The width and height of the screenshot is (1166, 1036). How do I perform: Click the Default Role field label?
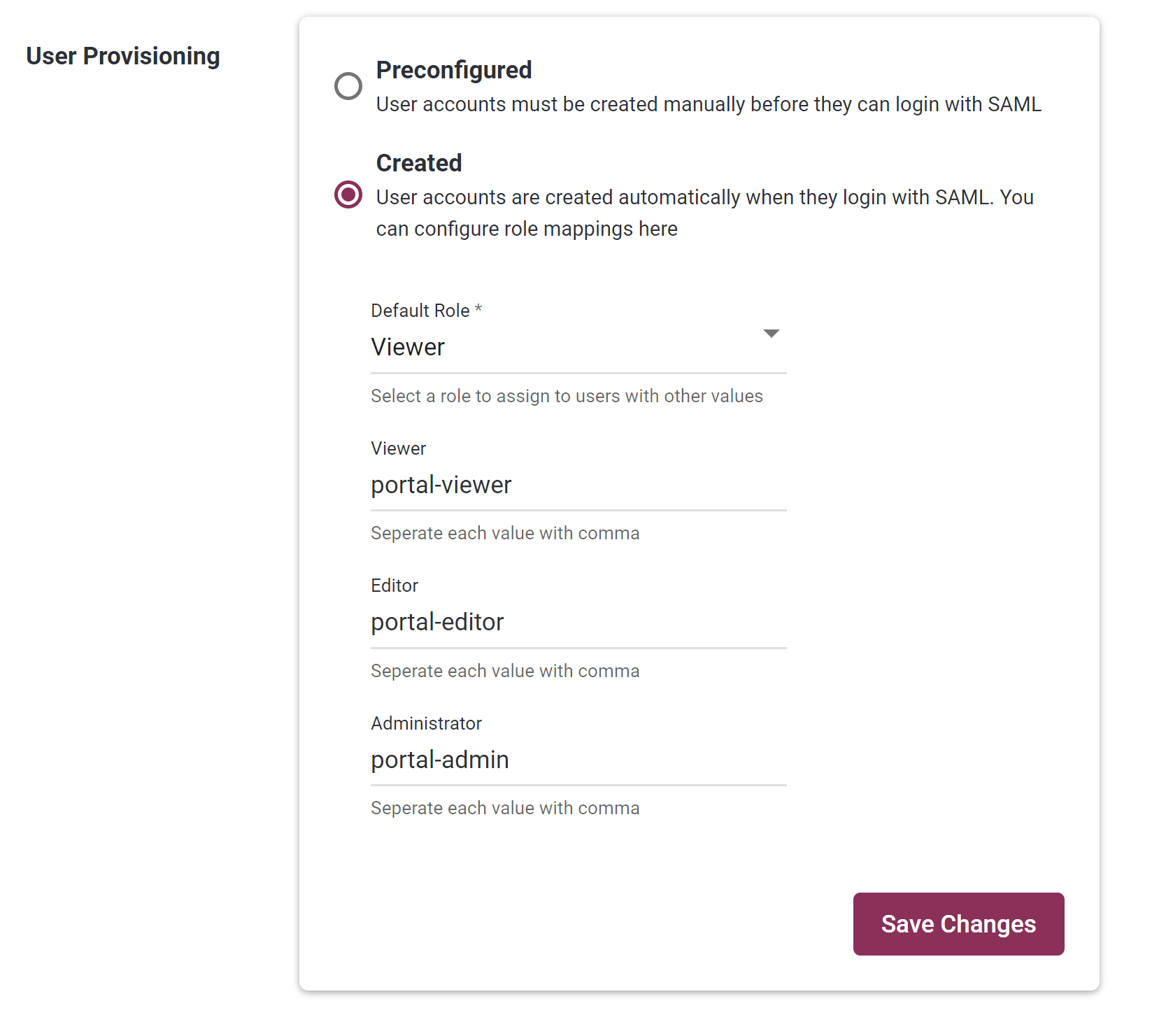426,311
